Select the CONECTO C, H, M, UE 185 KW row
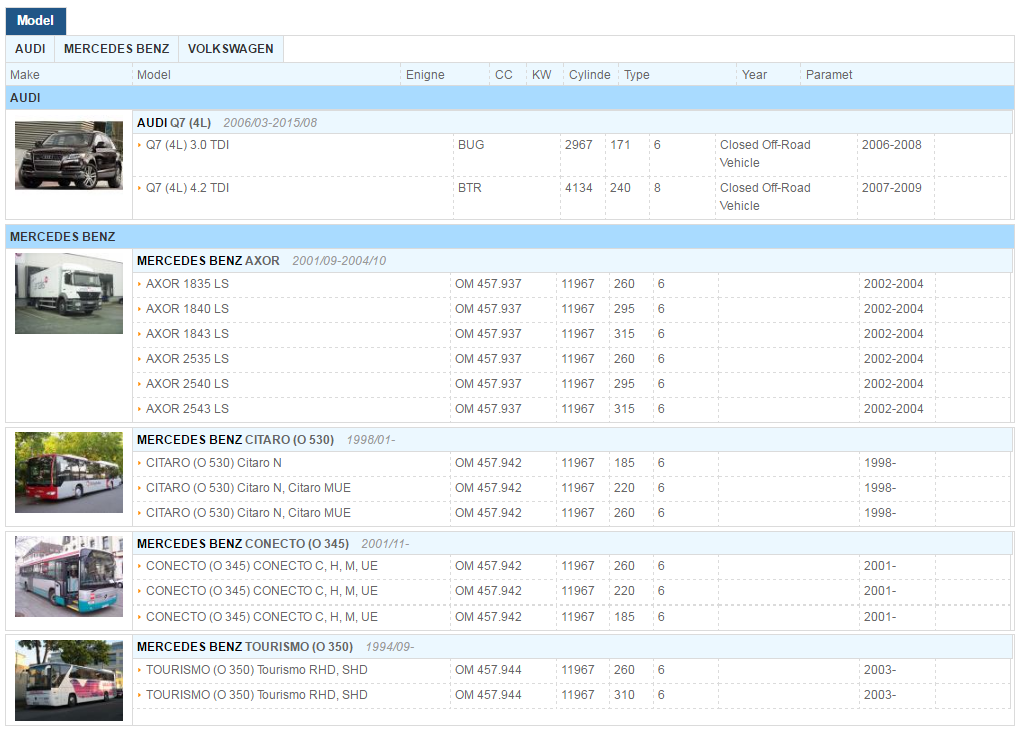The height and width of the screenshot is (730, 1023). [x=572, y=616]
